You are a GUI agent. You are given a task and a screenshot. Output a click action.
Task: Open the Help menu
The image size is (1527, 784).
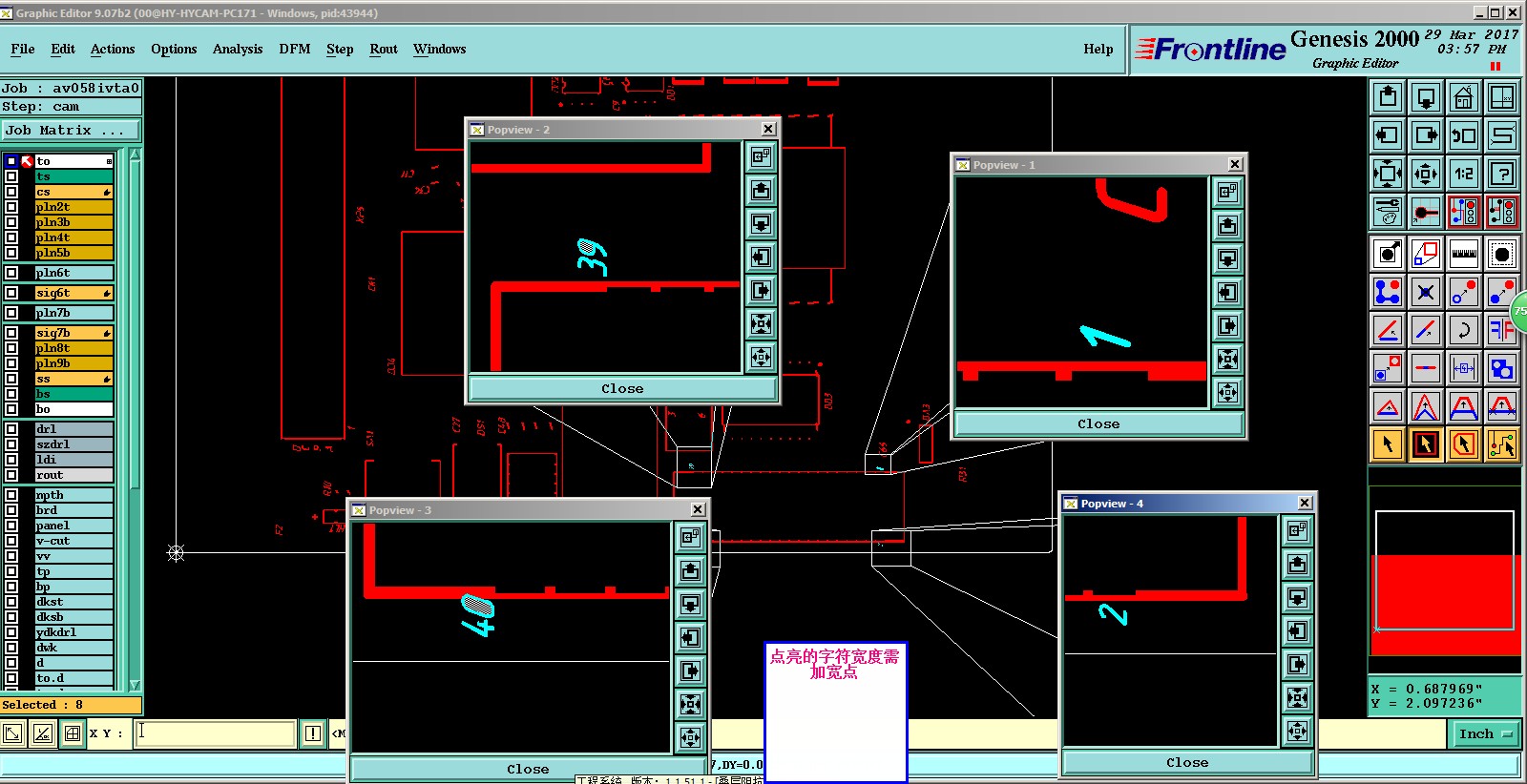click(1098, 49)
